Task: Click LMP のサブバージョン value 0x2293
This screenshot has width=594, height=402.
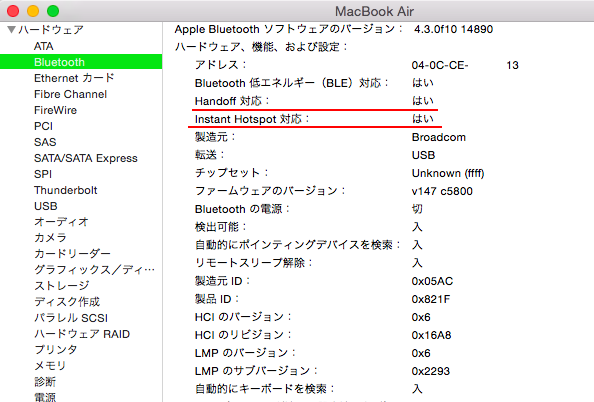Action: 431,371
